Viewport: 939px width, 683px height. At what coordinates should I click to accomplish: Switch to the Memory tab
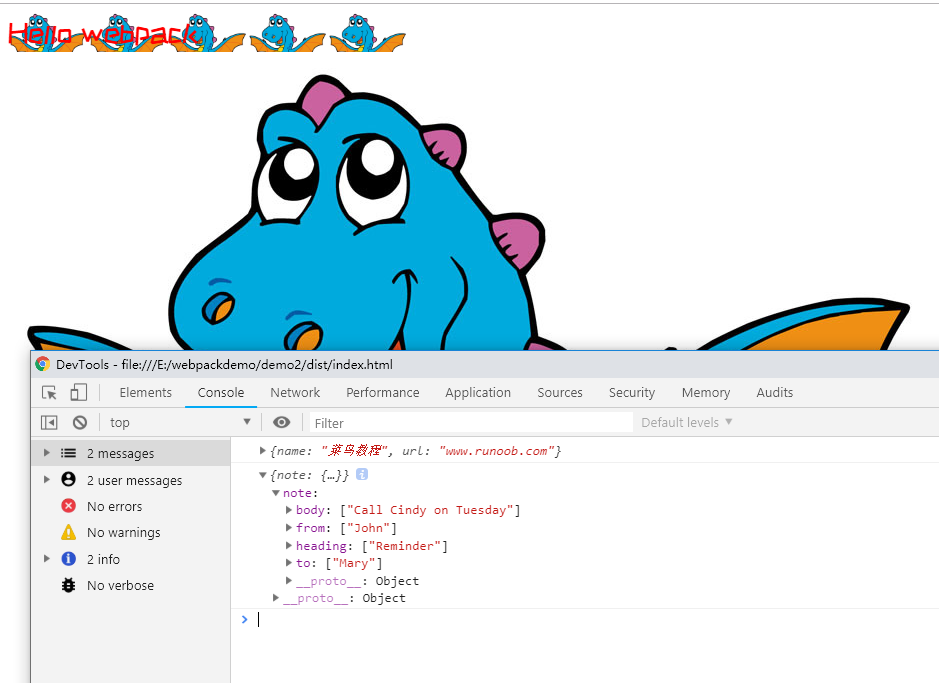click(x=706, y=393)
